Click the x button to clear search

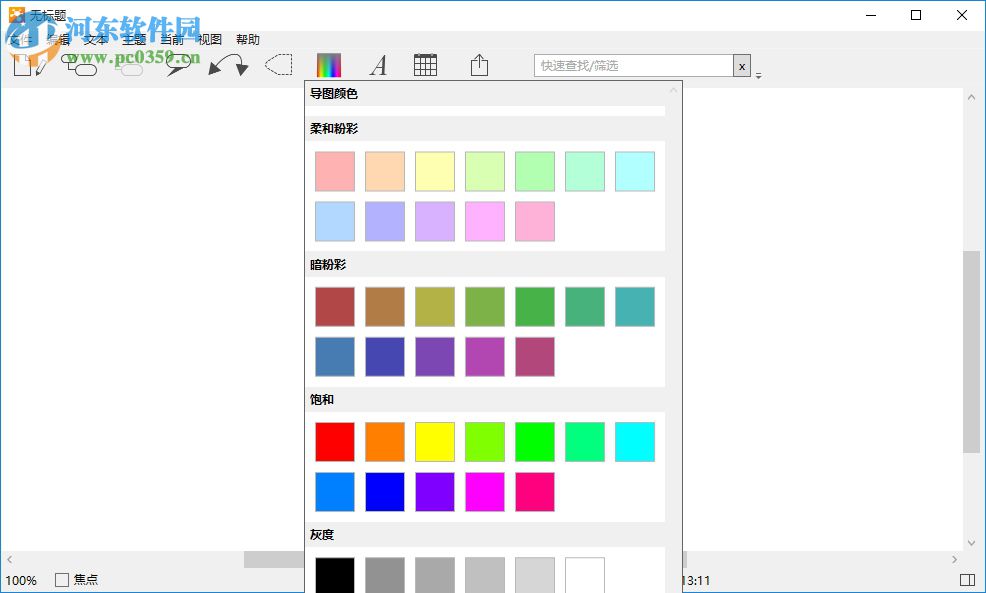[x=742, y=64]
